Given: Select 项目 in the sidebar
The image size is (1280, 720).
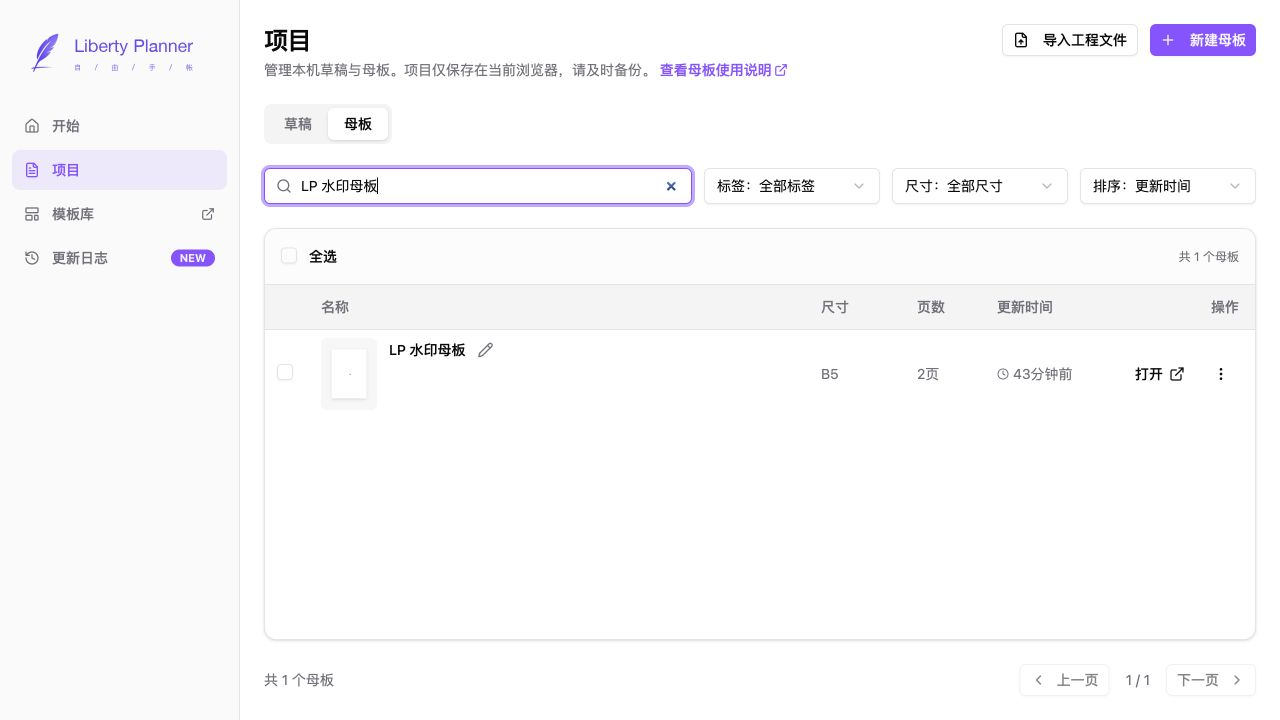Looking at the screenshot, I should pyautogui.click(x=119, y=170).
